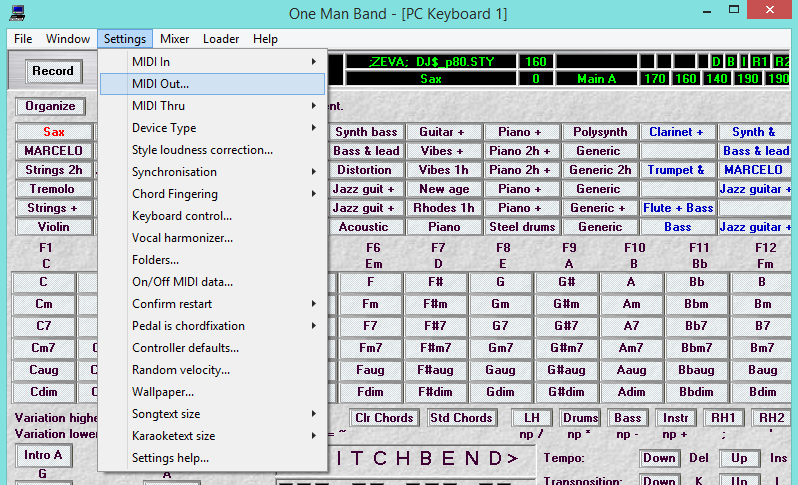Viewport: 798px width, 485px height.
Task: Toggle the Drums part button
Action: pyautogui.click(x=580, y=418)
